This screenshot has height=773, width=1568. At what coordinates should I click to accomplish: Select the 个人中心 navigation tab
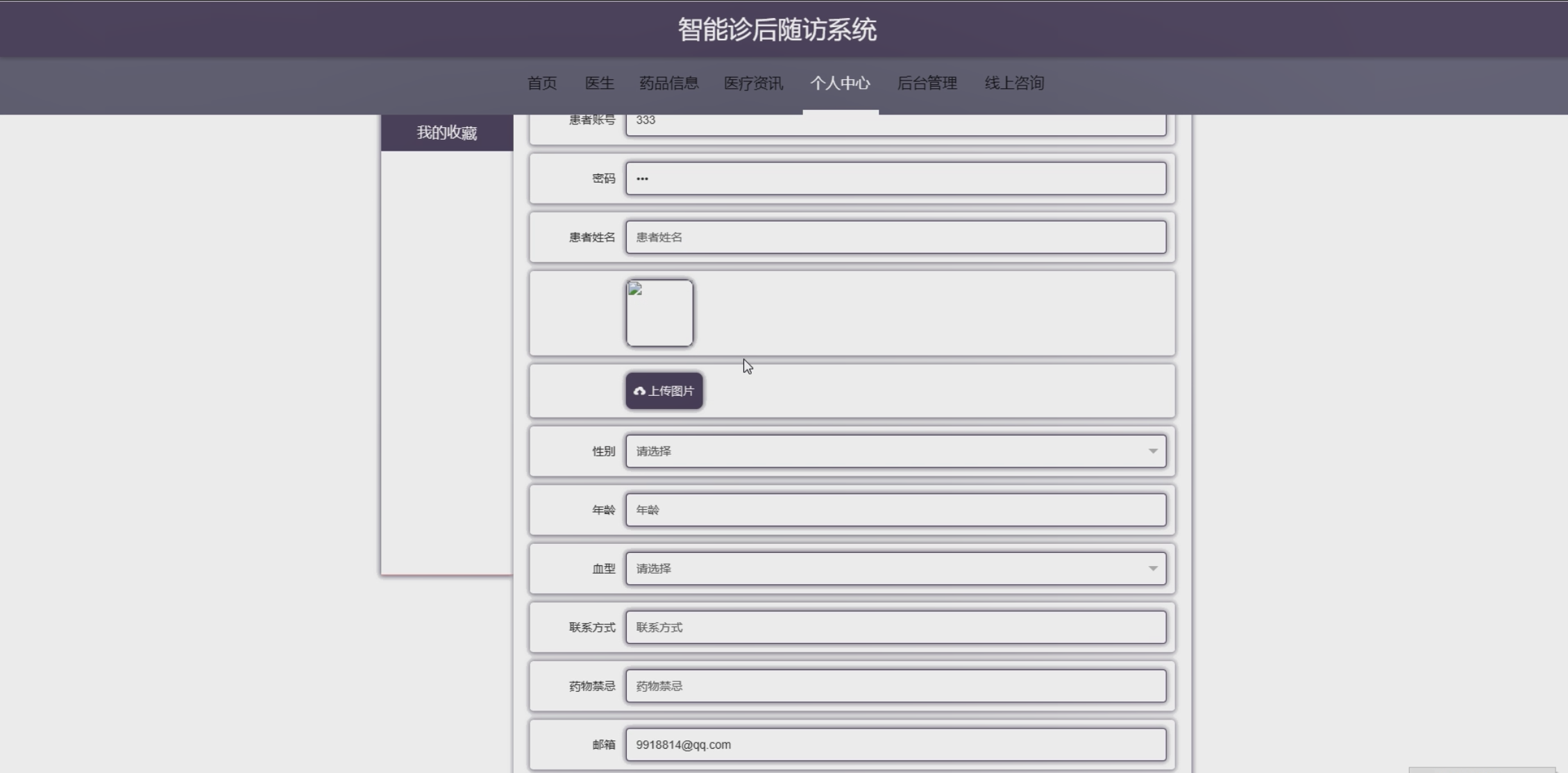point(840,83)
